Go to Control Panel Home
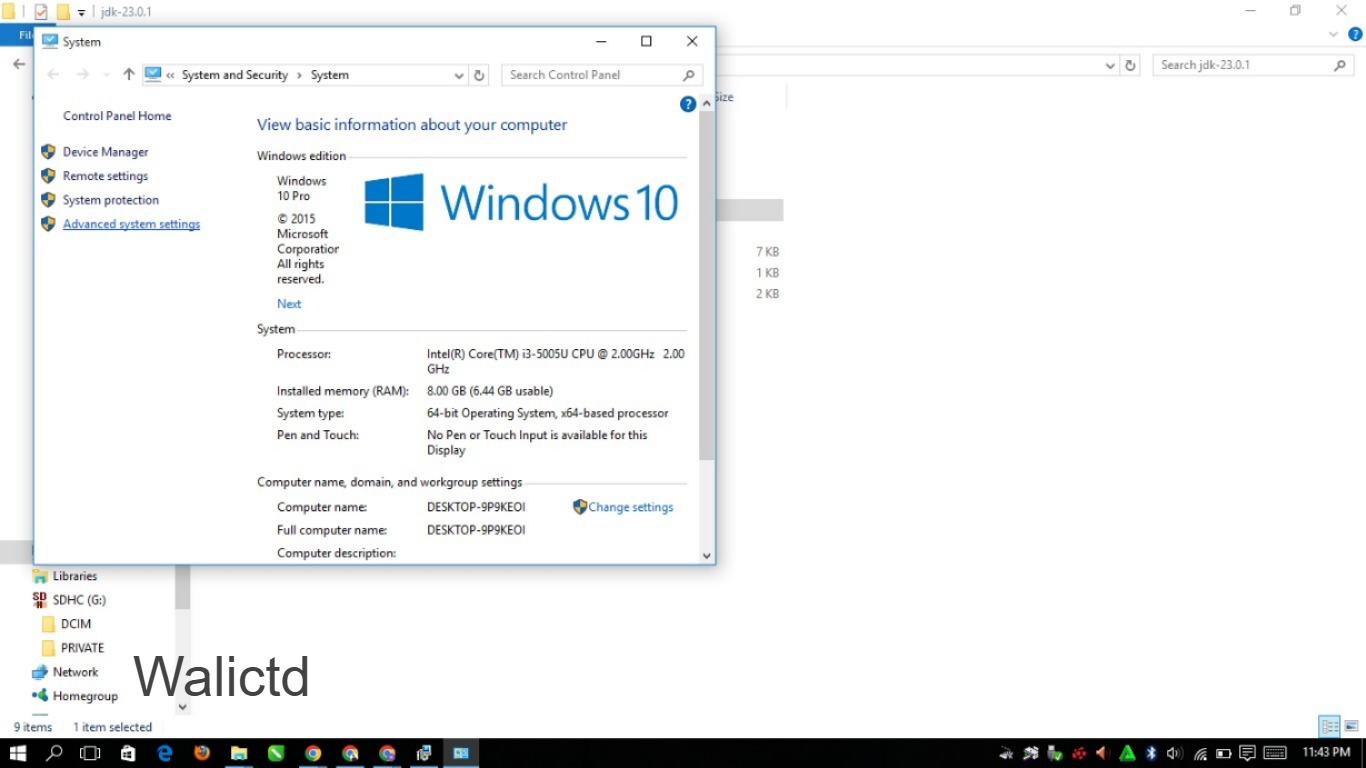Screen dimensions: 1366x768 coord(117,116)
